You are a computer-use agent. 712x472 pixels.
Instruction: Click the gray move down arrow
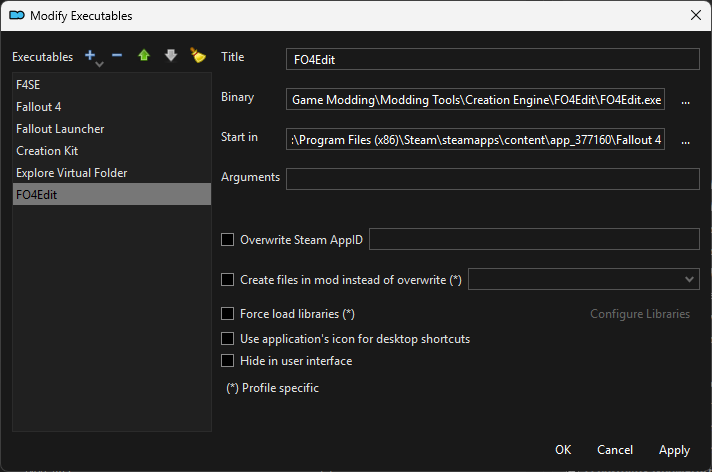(x=171, y=56)
